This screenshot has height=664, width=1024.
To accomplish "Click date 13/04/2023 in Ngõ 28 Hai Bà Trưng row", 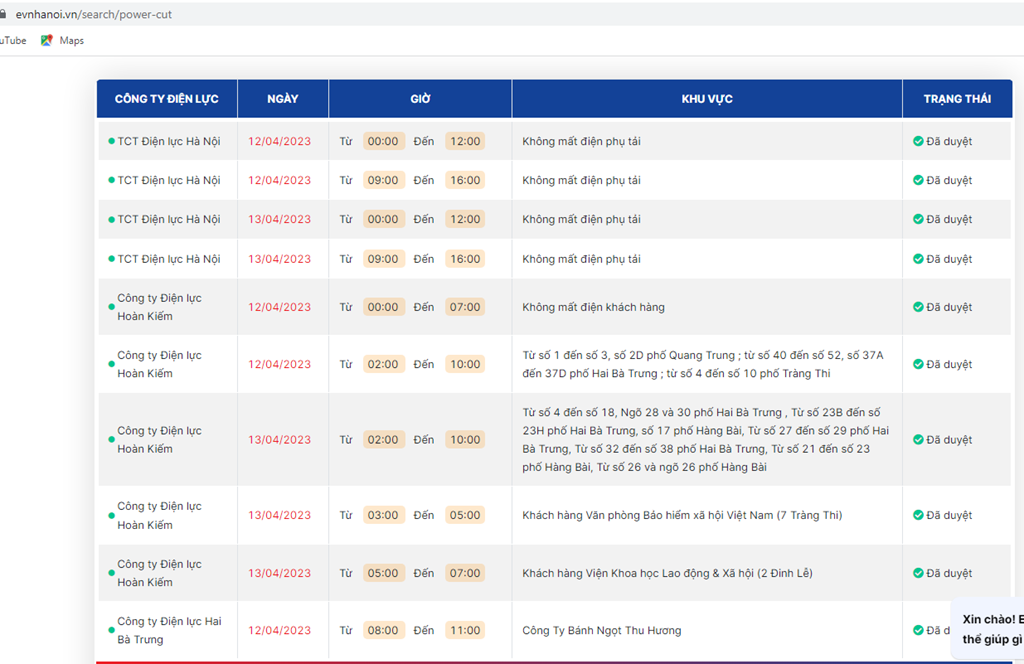I will 280,439.
